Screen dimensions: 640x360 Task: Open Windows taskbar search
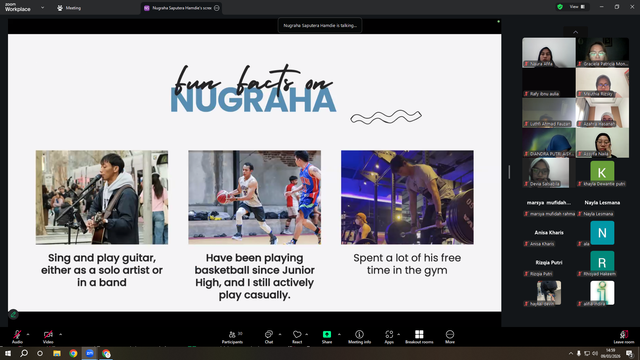pyautogui.click(x=24, y=353)
